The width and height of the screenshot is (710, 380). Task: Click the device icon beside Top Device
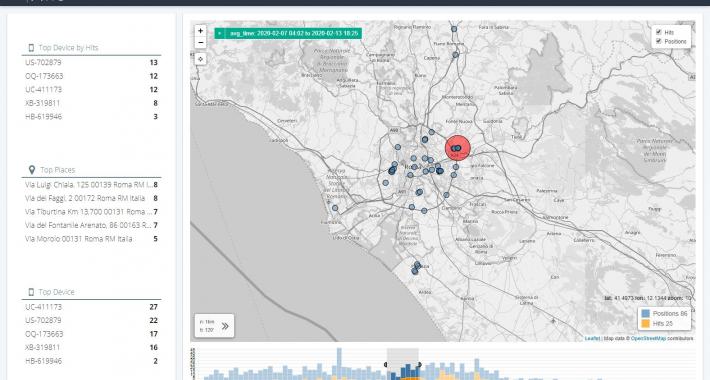coord(31,292)
